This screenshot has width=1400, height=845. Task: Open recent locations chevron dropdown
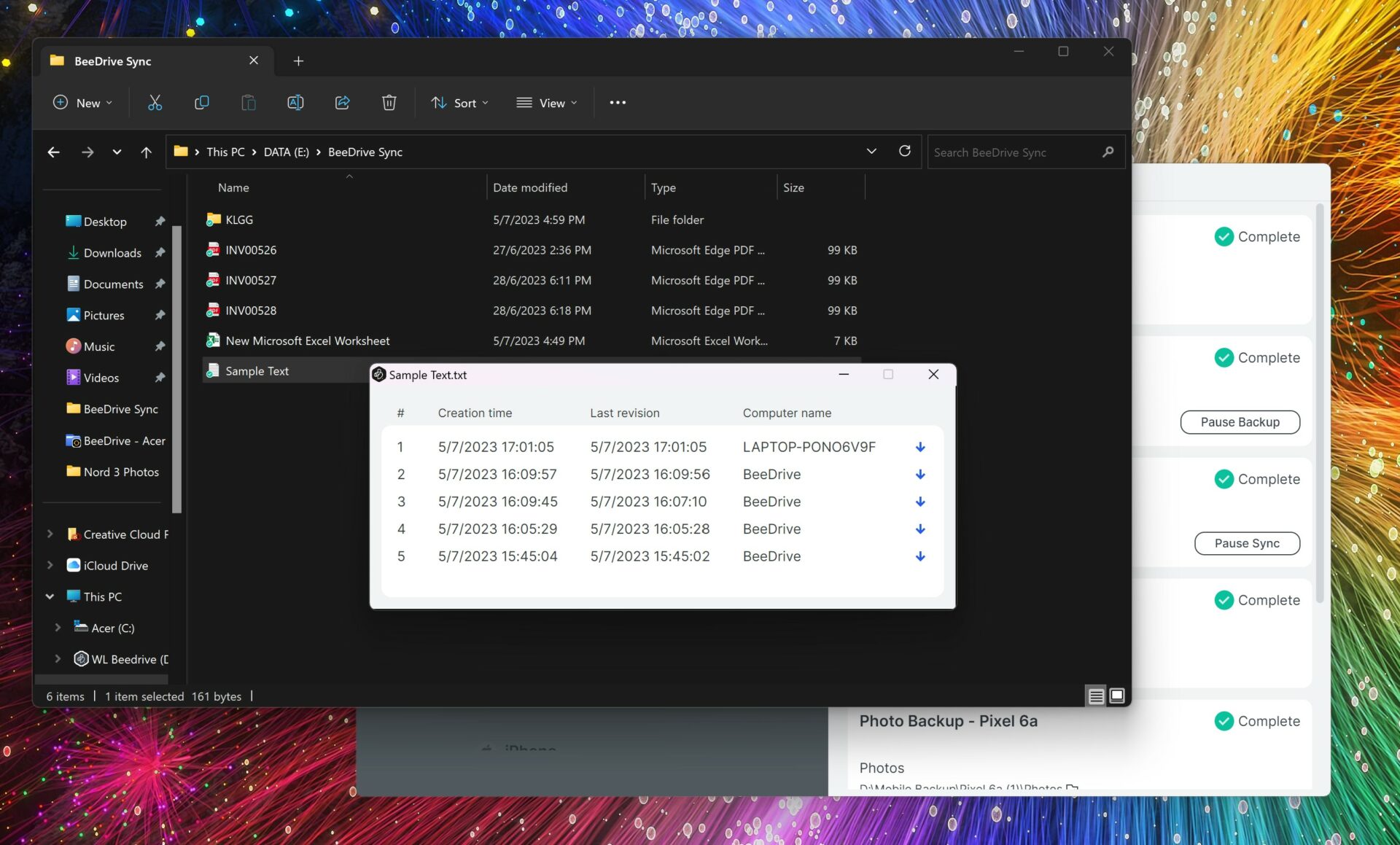pyautogui.click(x=117, y=152)
